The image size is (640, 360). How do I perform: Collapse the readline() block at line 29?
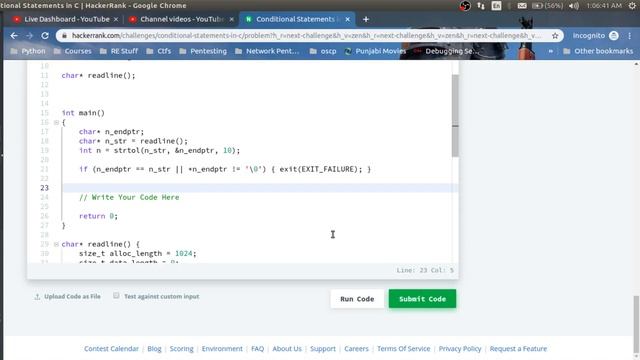tap(56, 244)
